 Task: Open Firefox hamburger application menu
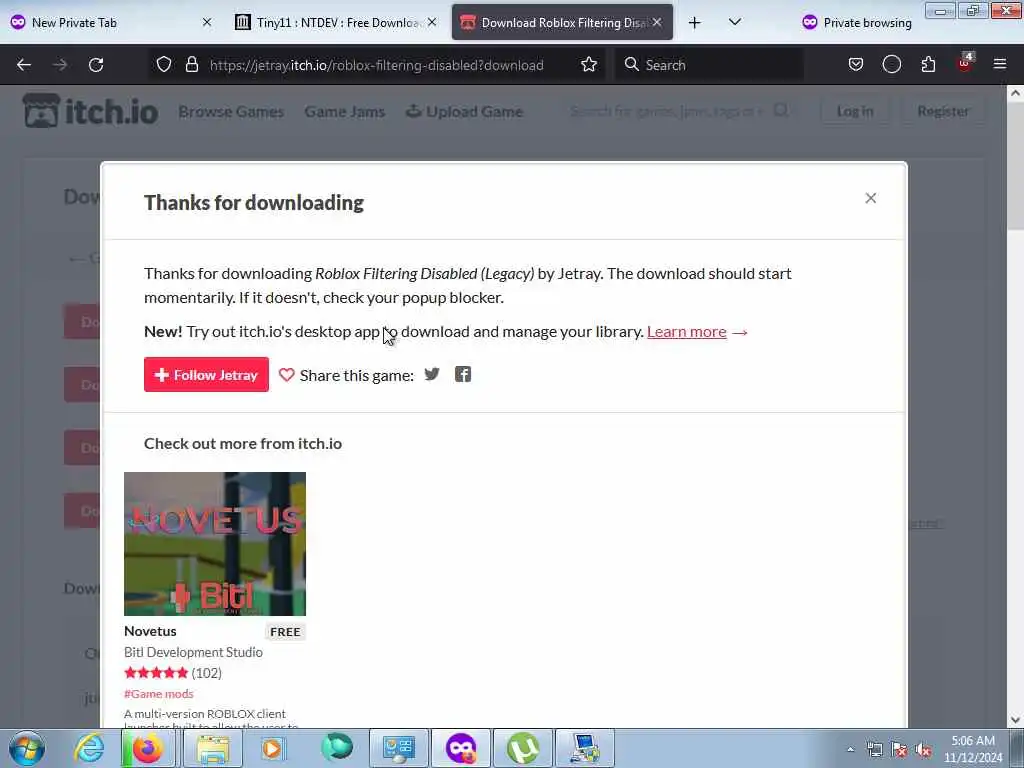point(999,64)
